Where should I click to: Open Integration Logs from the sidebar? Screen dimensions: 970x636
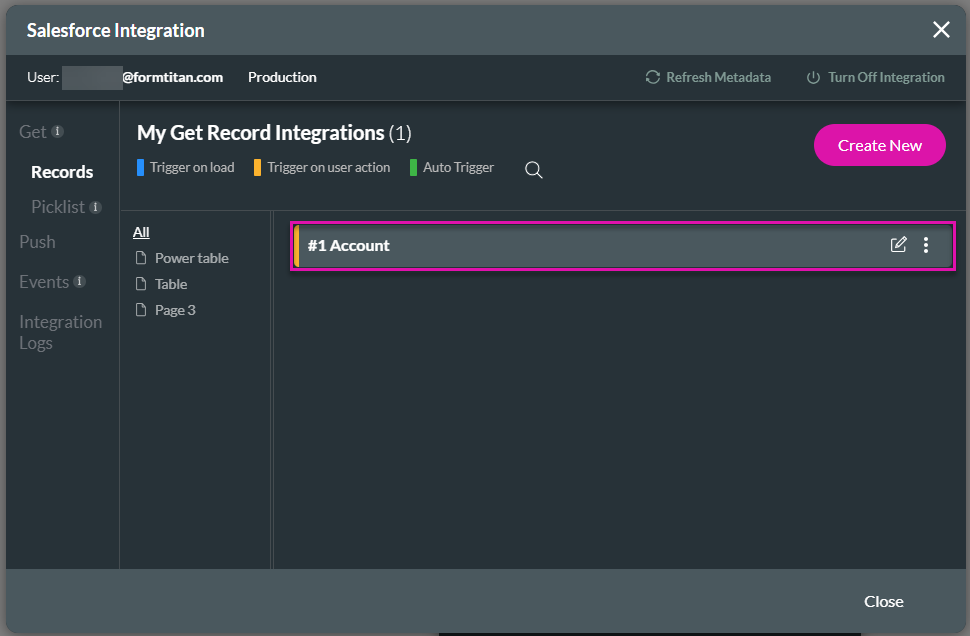60,331
